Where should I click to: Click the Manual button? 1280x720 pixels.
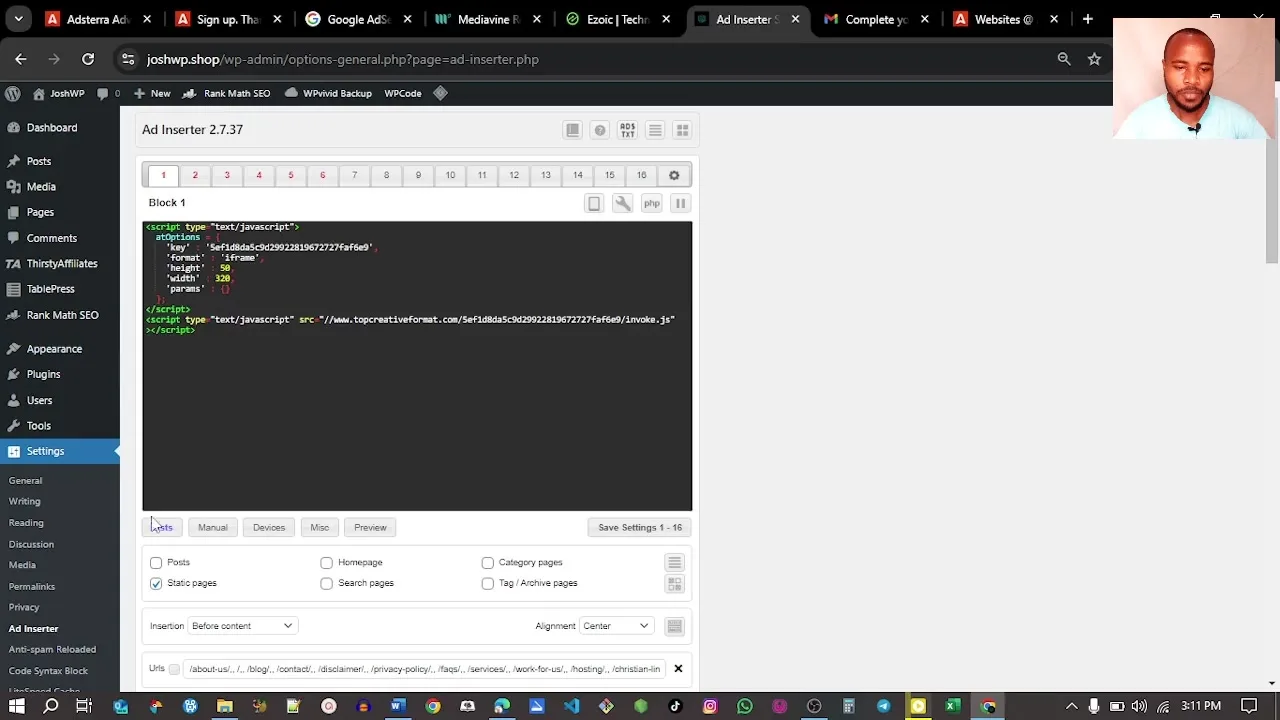(213, 527)
